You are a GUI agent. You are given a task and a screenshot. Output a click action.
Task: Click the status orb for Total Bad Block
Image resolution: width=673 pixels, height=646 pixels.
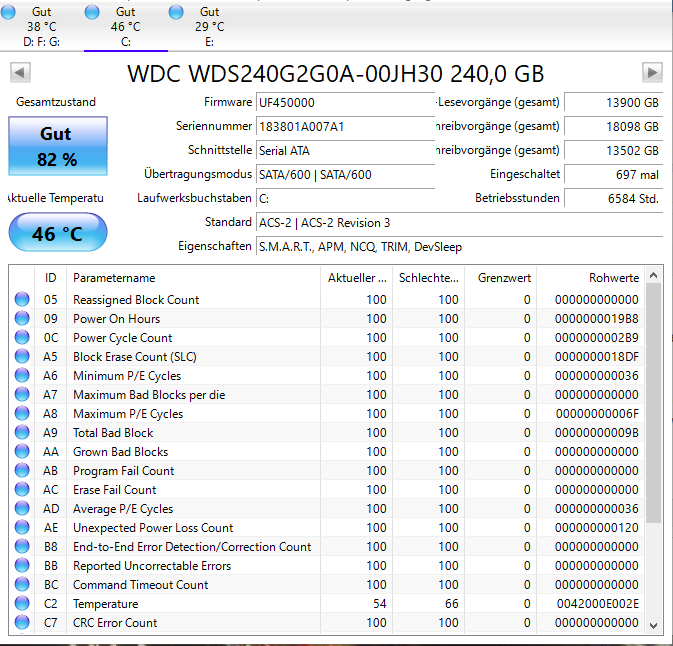22,432
